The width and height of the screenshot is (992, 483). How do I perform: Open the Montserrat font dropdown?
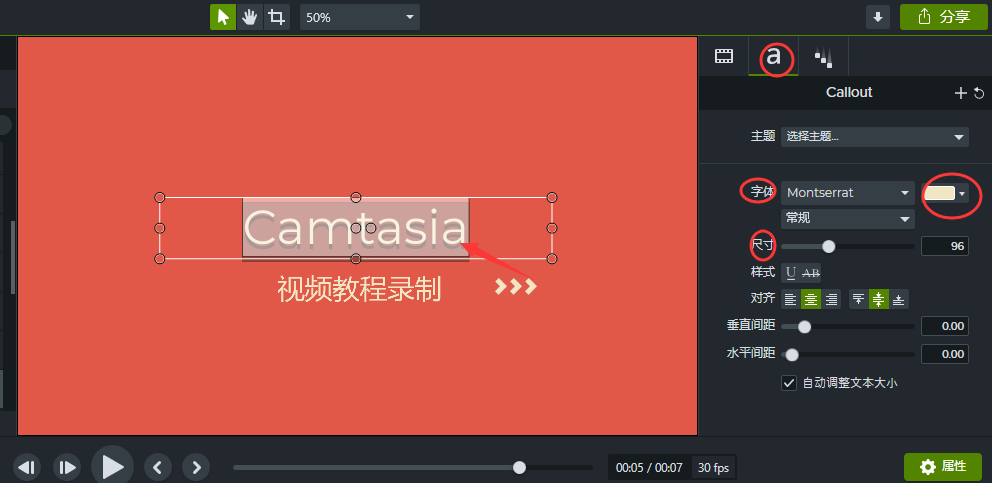click(x=848, y=192)
